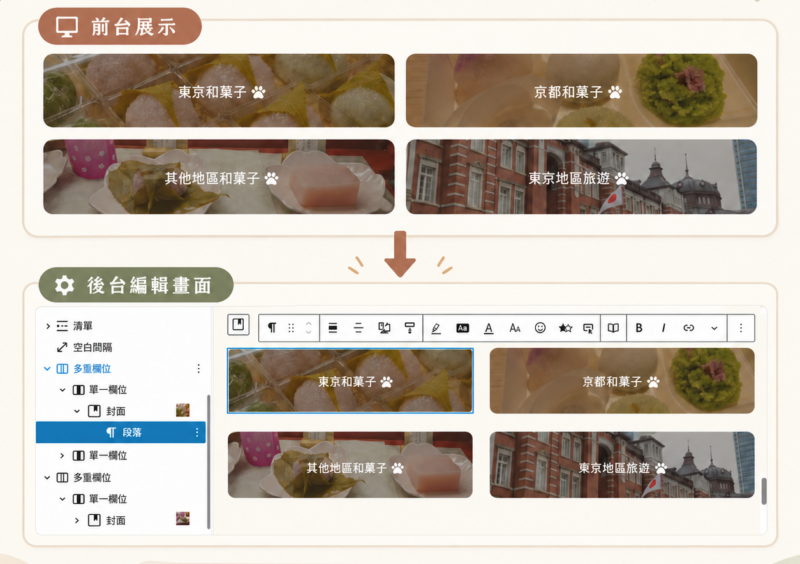Select the editor's selected 東京和菓子 cover block

351,381
